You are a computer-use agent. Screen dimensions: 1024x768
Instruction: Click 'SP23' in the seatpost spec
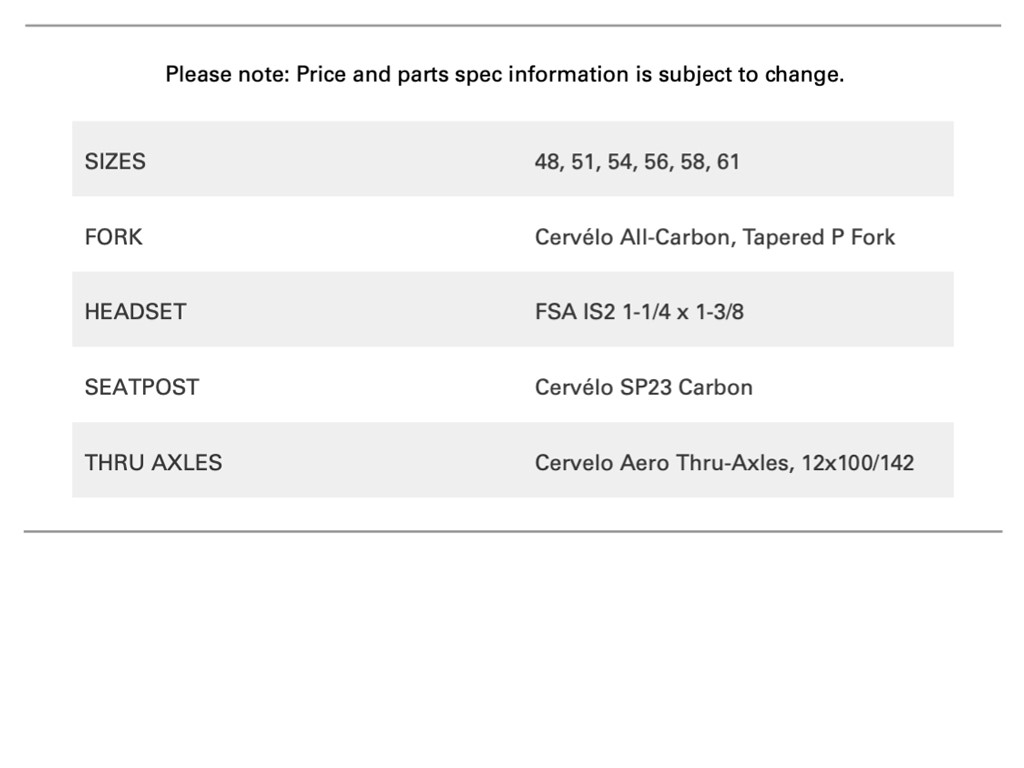pos(646,387)
